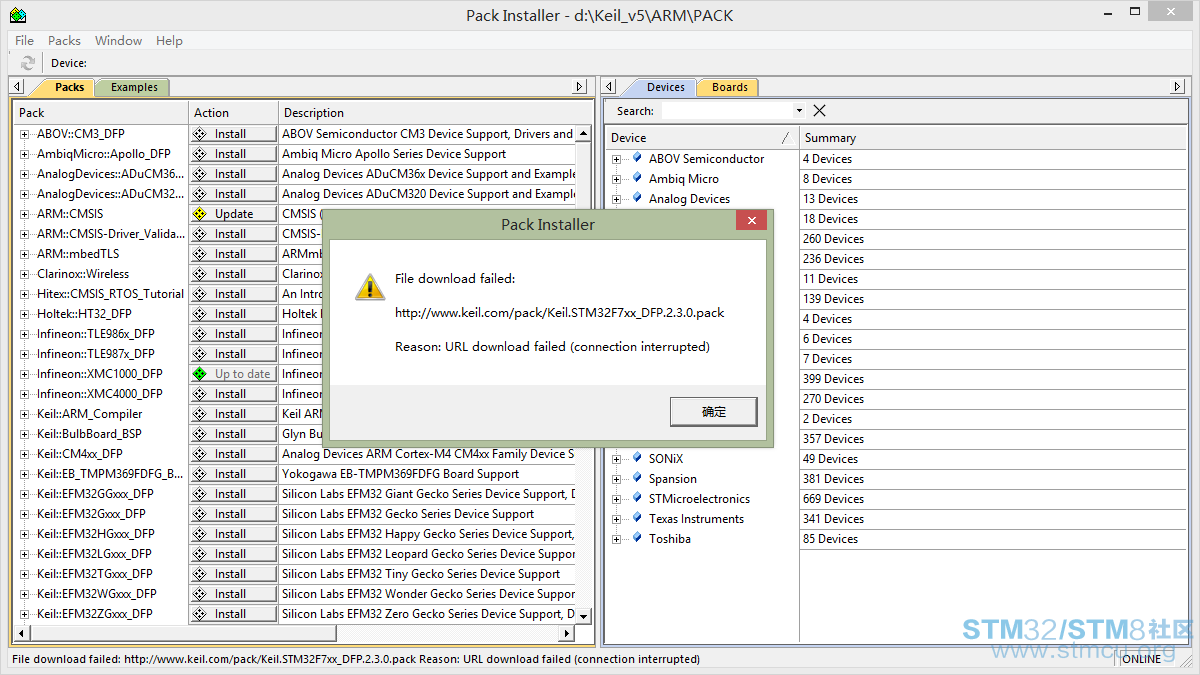1200x675 pixels.
Task: Expand the STMicroelectronics device tree node
Action: click(x=617, y=499)
